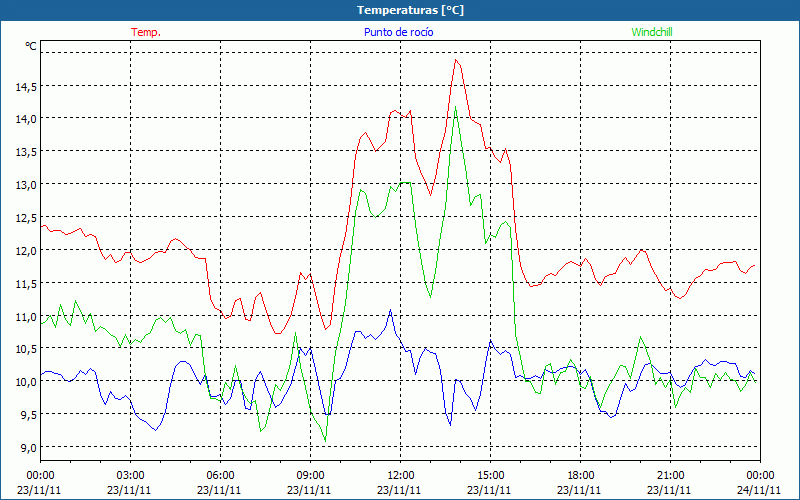Click the 03:00 time axis label

click(x=130, y=476)
